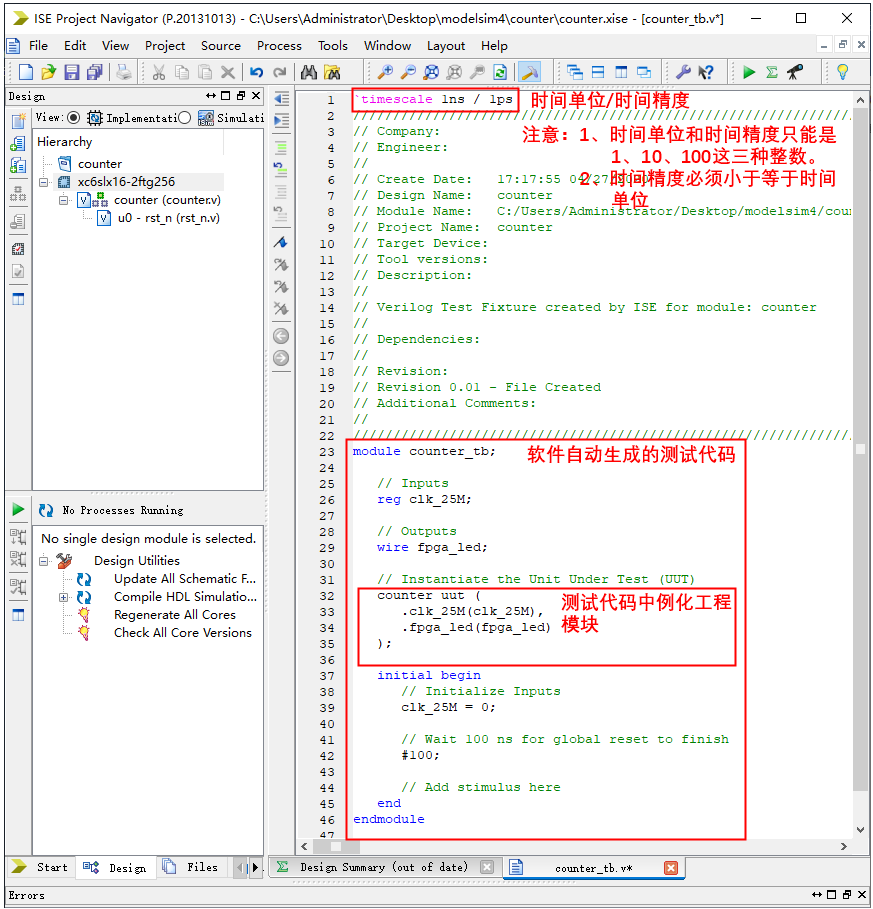Click the wrench settings toolbar icon
Viewport: 873px width, 909px height.
[x=684, y=72]
